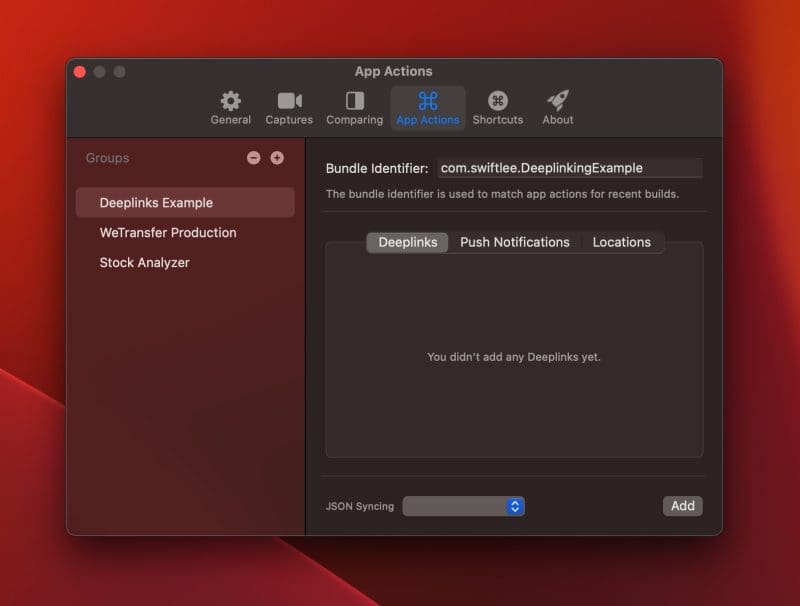Open the Locations tab

(622, 242)
